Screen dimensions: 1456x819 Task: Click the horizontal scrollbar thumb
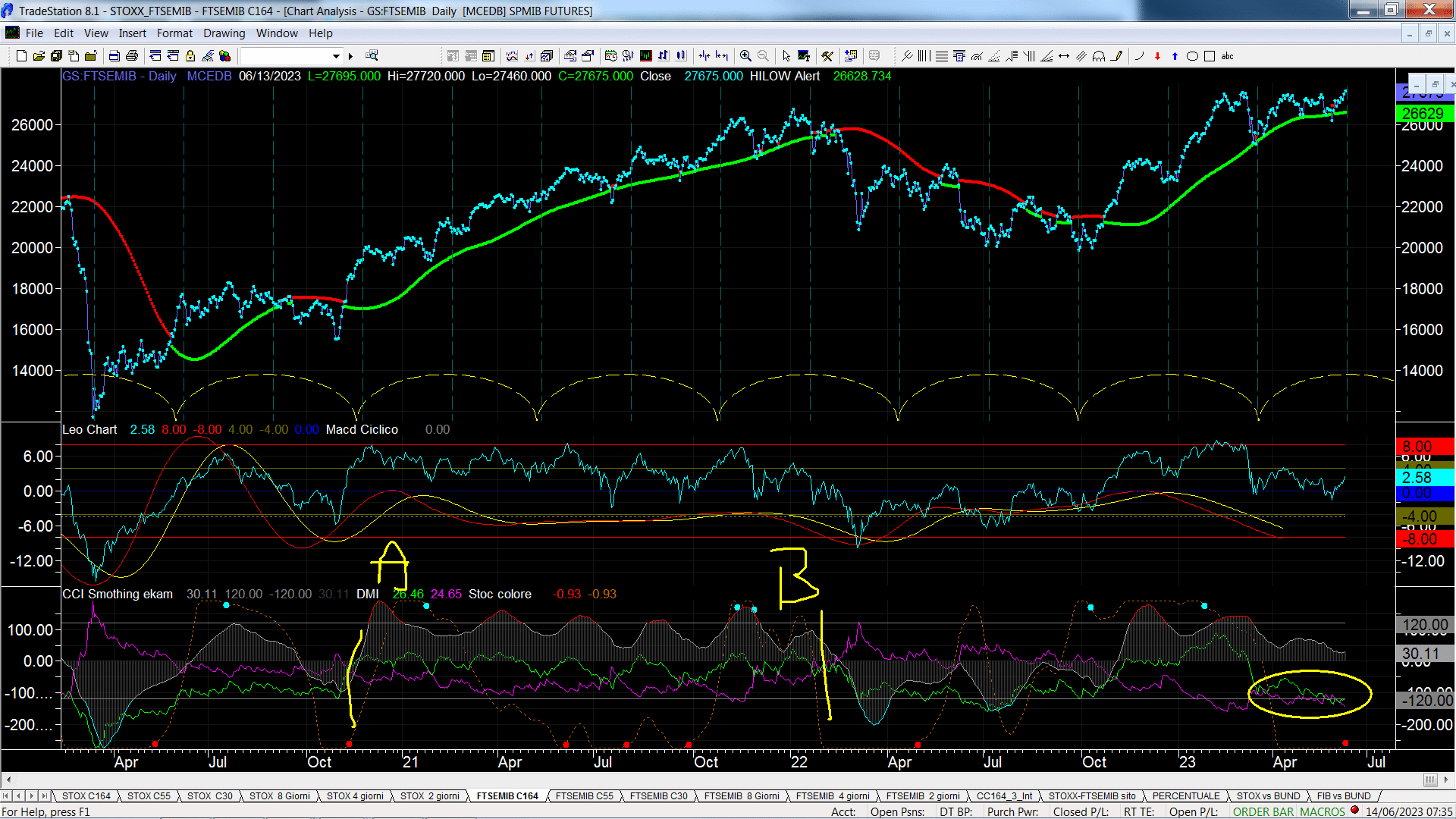(1430, 780)
